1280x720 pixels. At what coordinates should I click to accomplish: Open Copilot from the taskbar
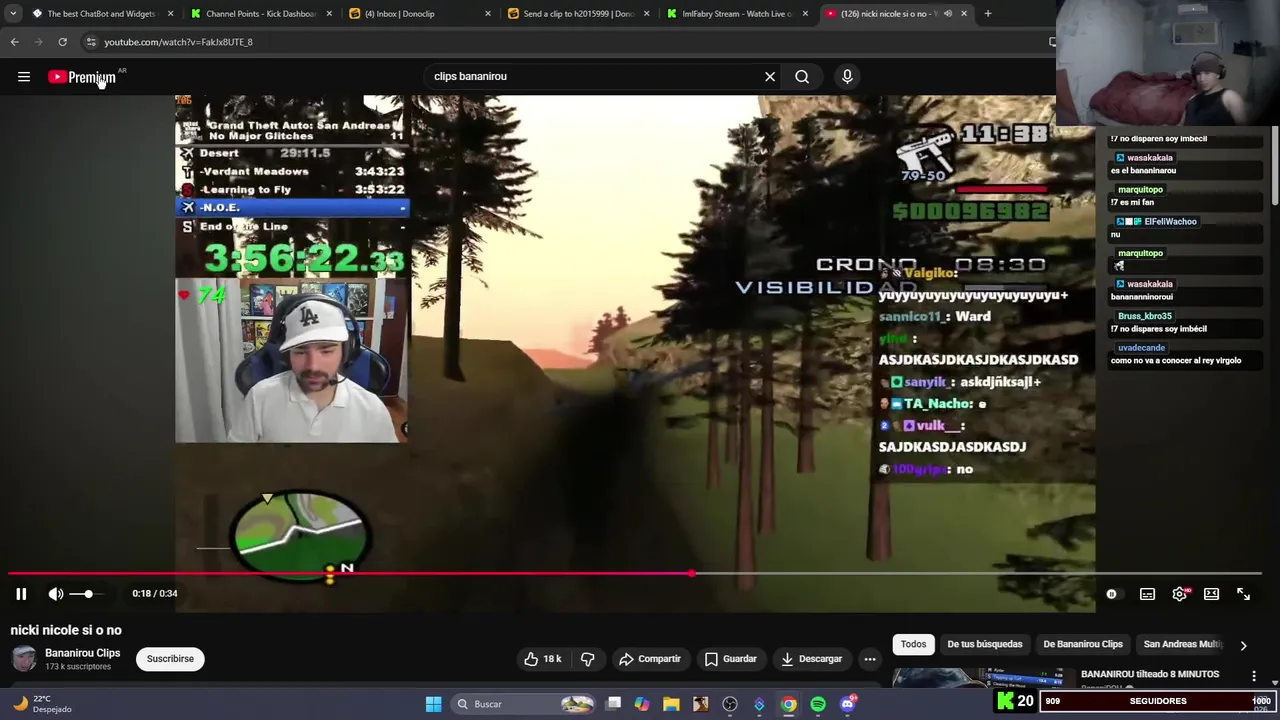tap(642, 704)
